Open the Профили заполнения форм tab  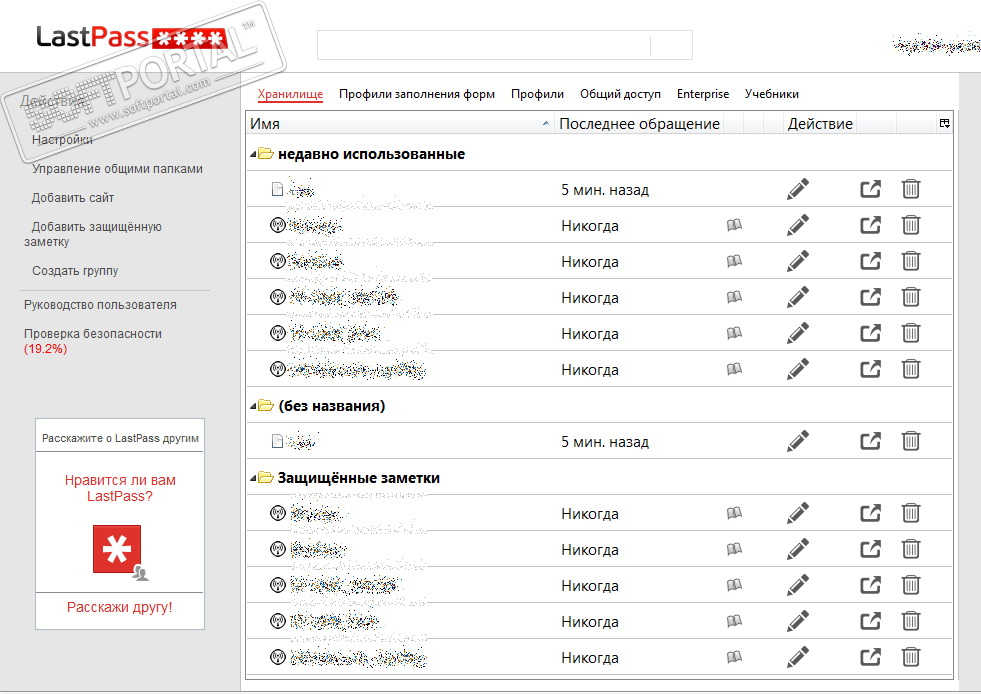tap(417, 94)
